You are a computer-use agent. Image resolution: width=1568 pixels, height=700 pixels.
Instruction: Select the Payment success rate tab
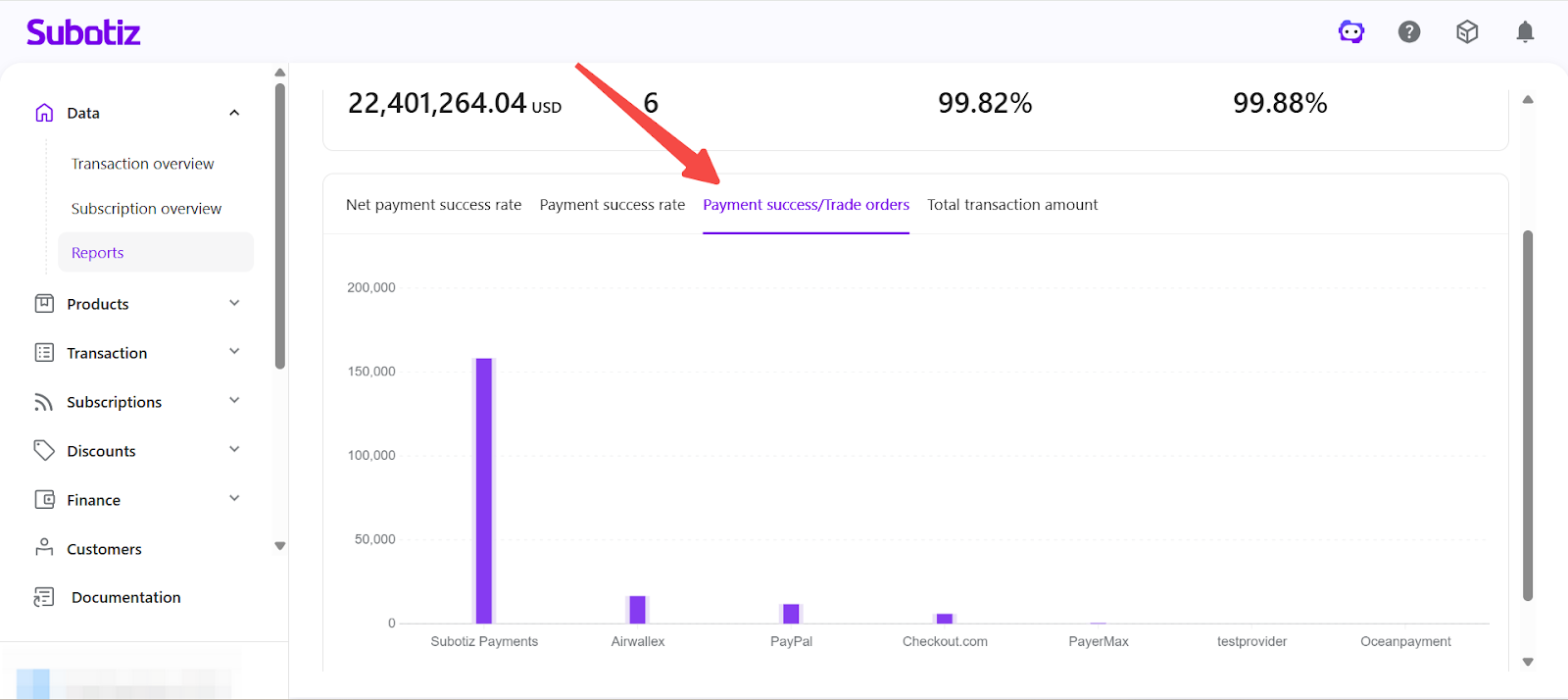click(612, 205)
